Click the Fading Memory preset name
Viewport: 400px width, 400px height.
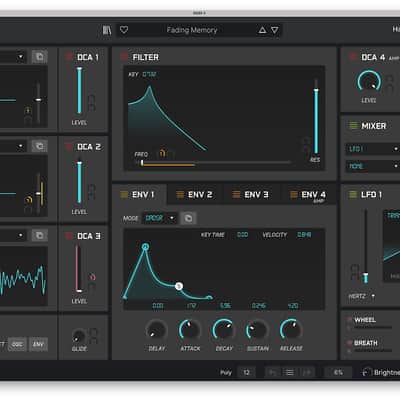[x=192, y=30]
